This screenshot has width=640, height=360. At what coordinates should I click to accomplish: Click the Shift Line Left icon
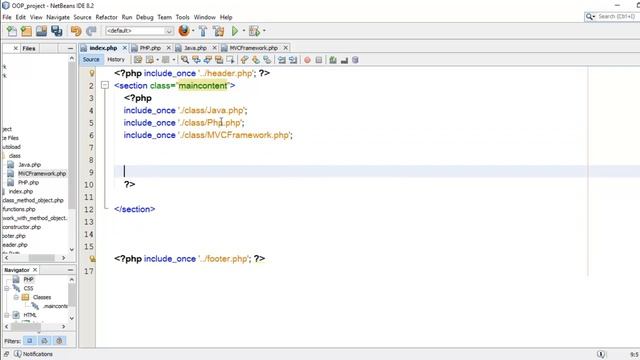point(282,60)
